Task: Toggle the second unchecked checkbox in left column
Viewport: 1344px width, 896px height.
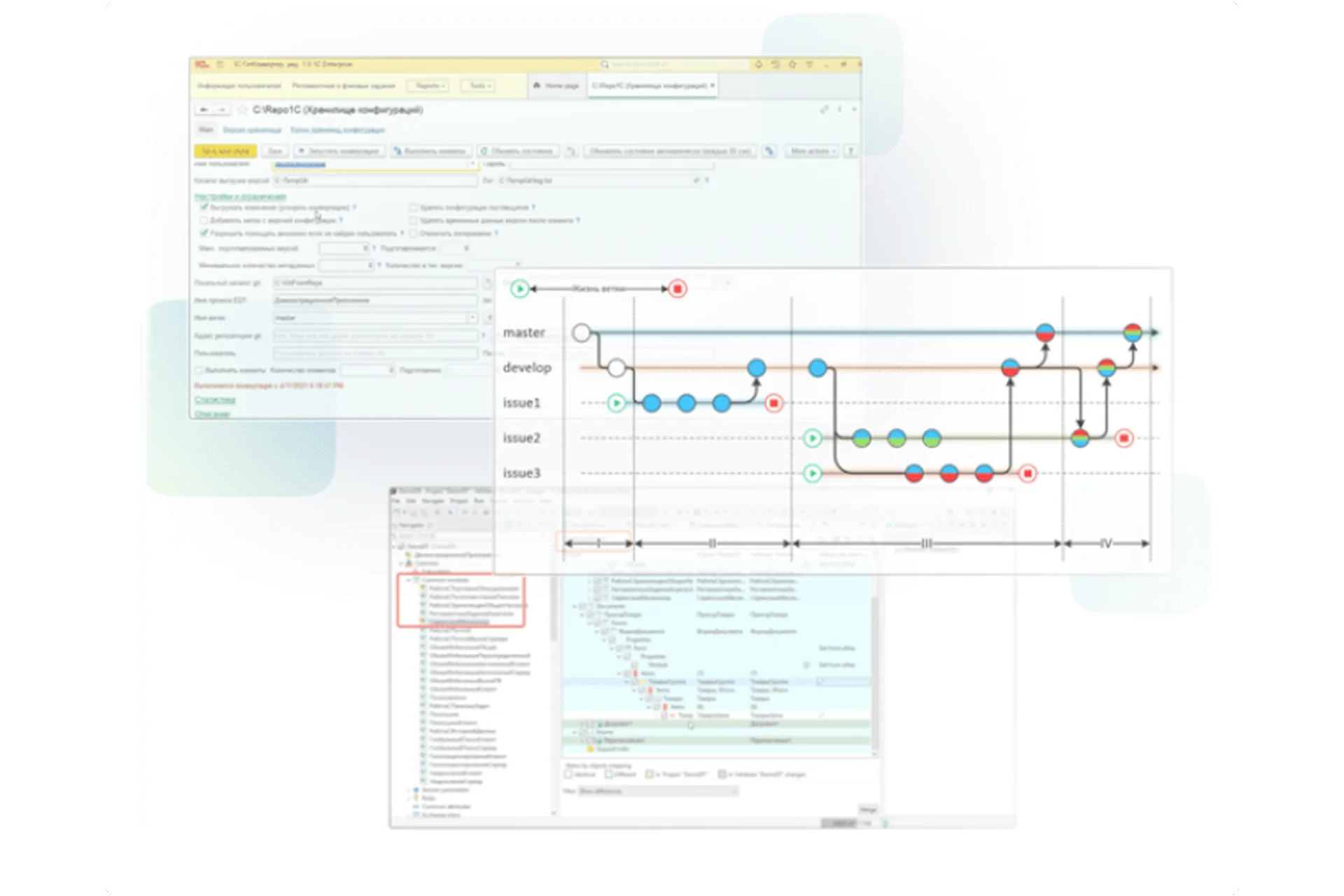Action: point(204,220)
